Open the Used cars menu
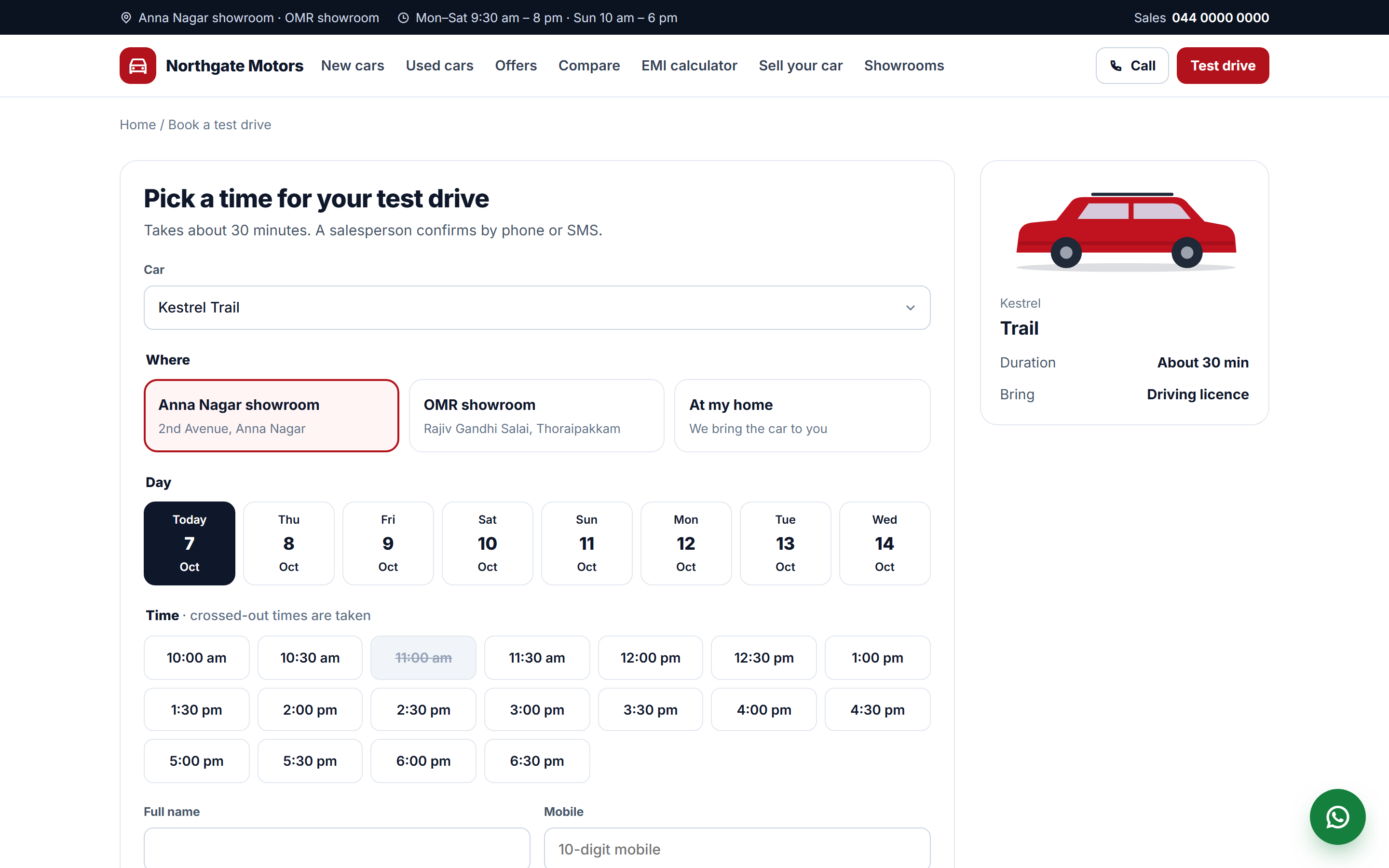This screenshot has height=868, width=1389. [440, 66]
